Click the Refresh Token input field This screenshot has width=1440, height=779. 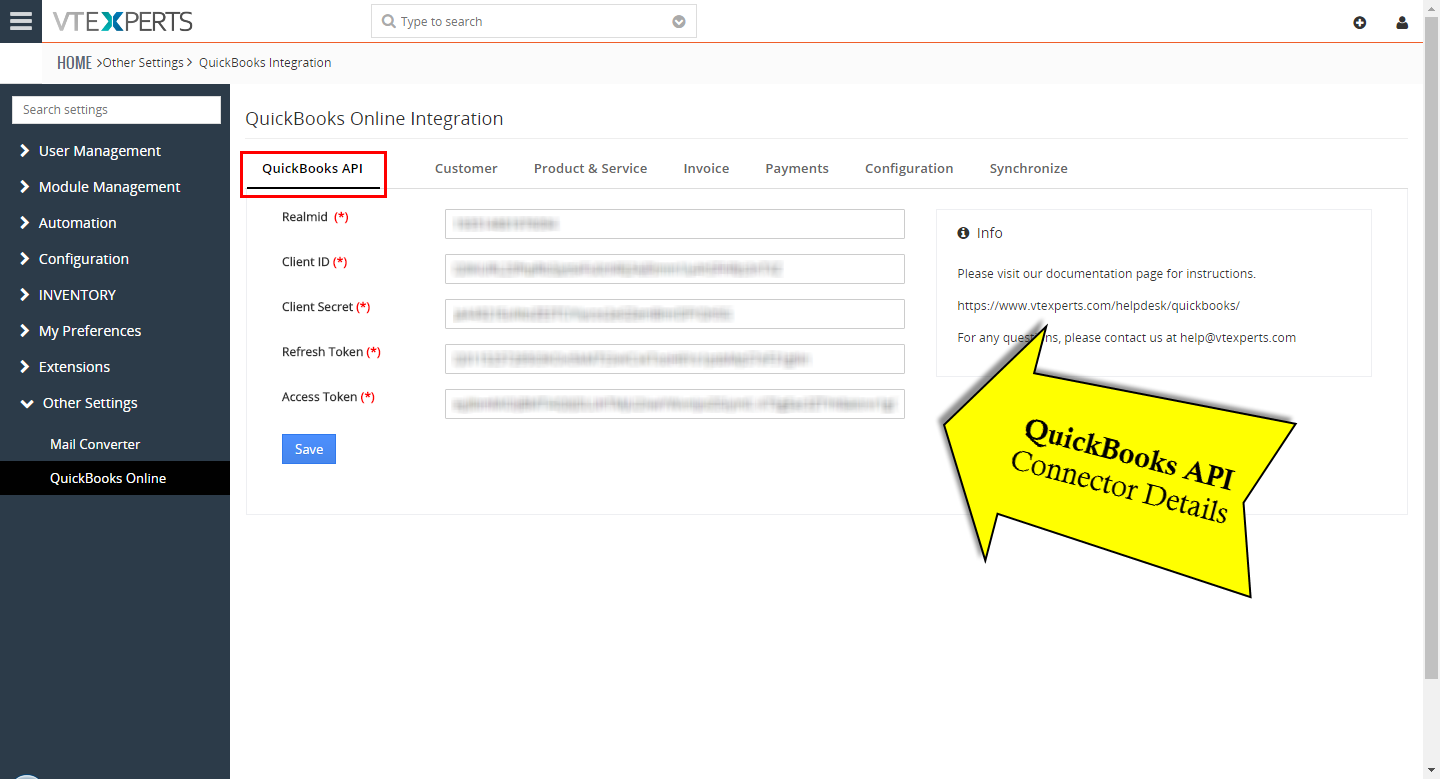click(675, 359)
